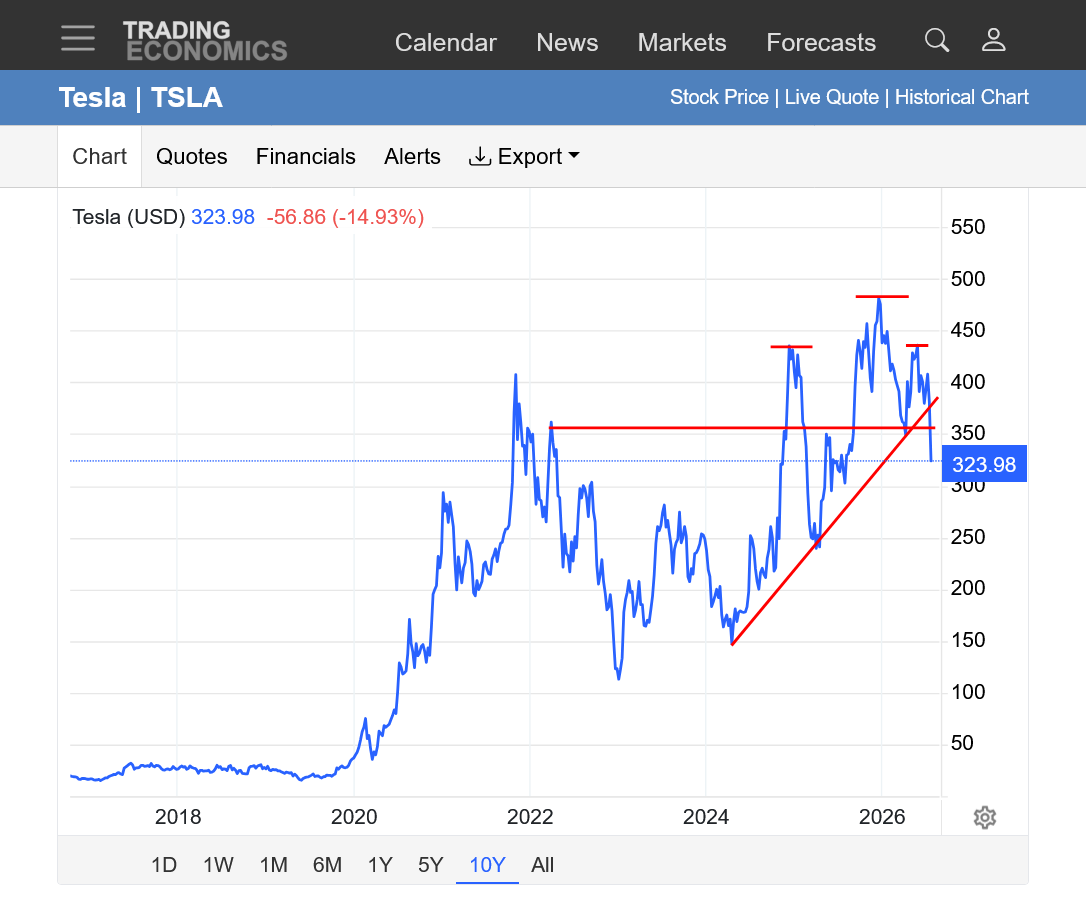Viewport: 1086px width, 901px height.
Task: Switch to the Quotes tab
Action: pos(191,157)
